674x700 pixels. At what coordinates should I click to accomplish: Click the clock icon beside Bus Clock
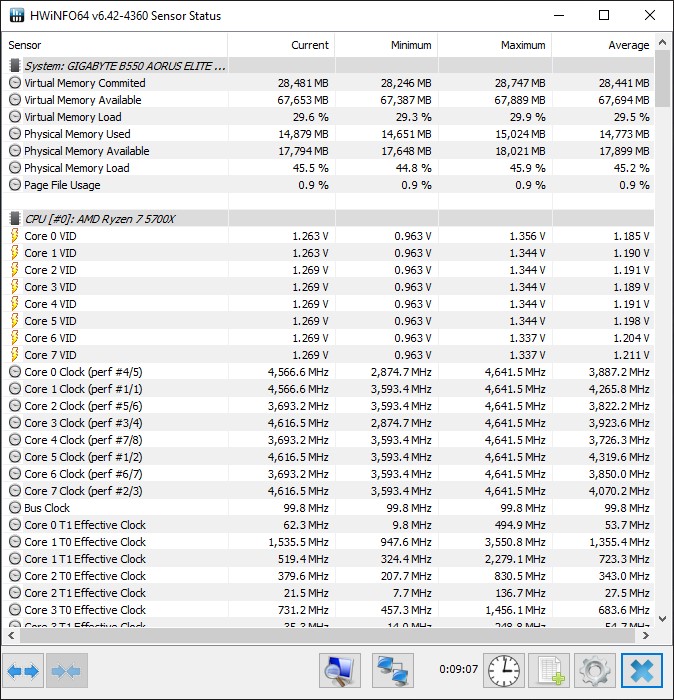(x=15, y=508)
